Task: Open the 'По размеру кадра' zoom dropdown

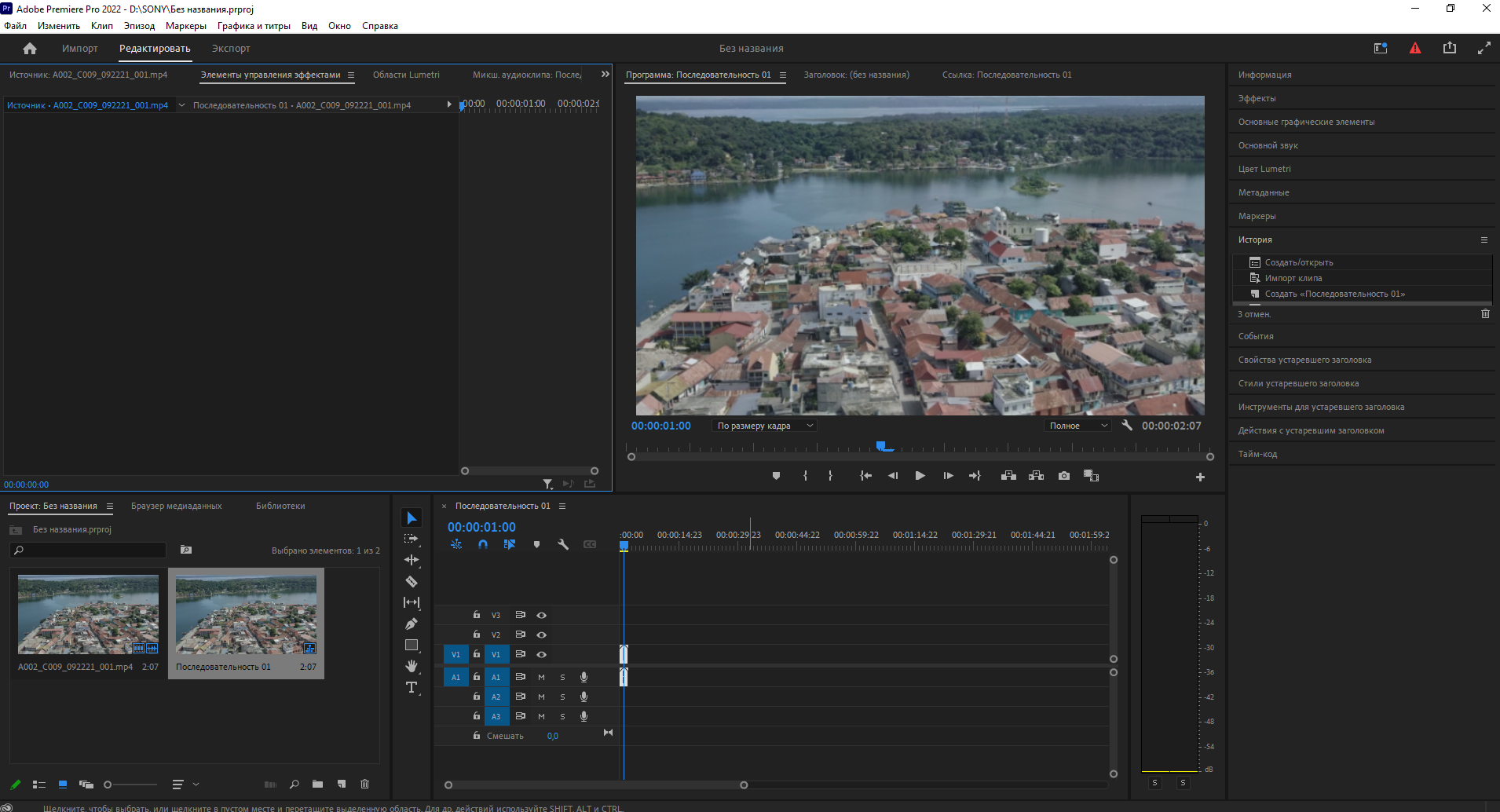Action: point(764,426)
